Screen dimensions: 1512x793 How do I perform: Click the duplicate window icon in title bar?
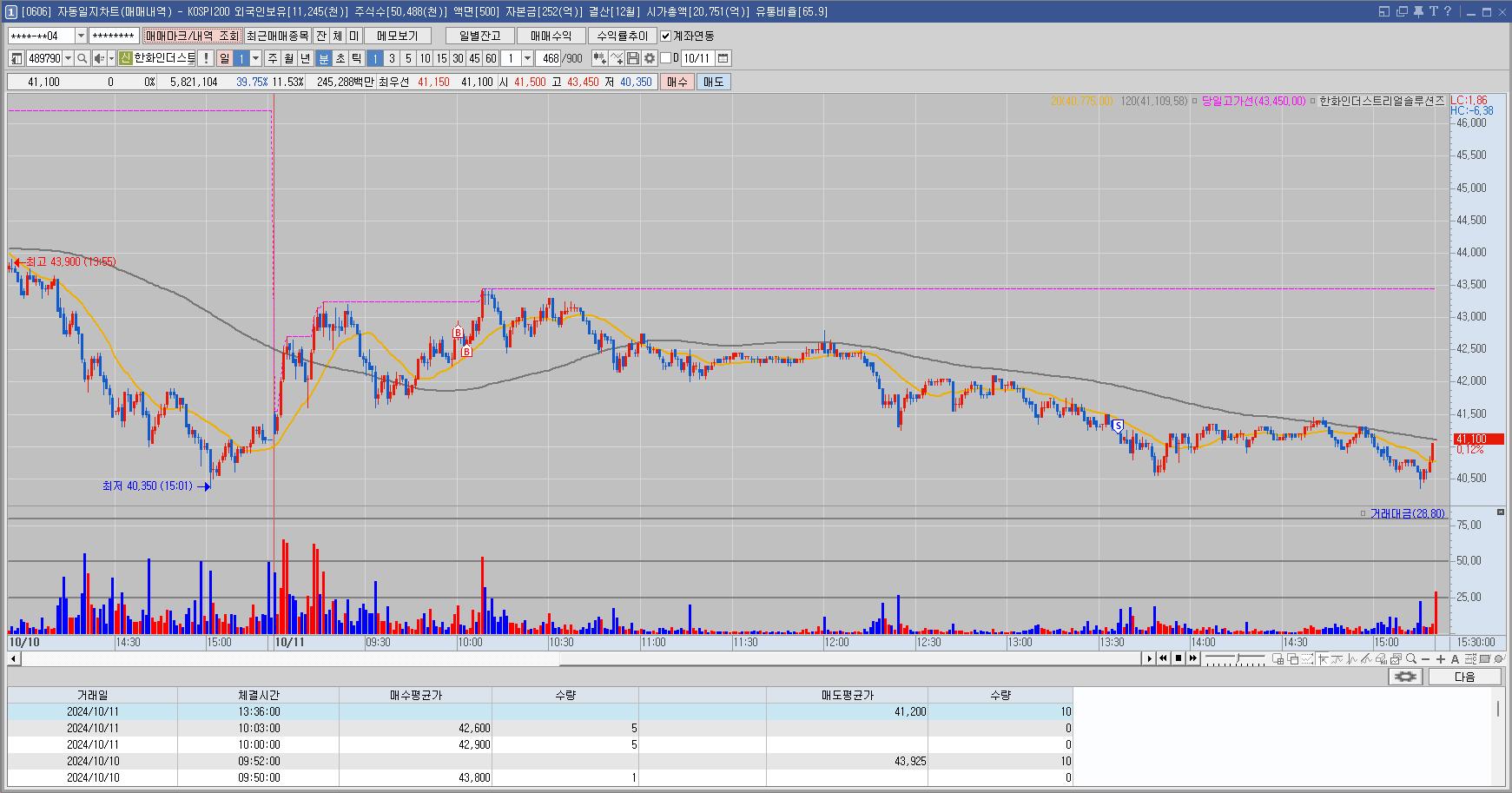(x=1402, y=11)
